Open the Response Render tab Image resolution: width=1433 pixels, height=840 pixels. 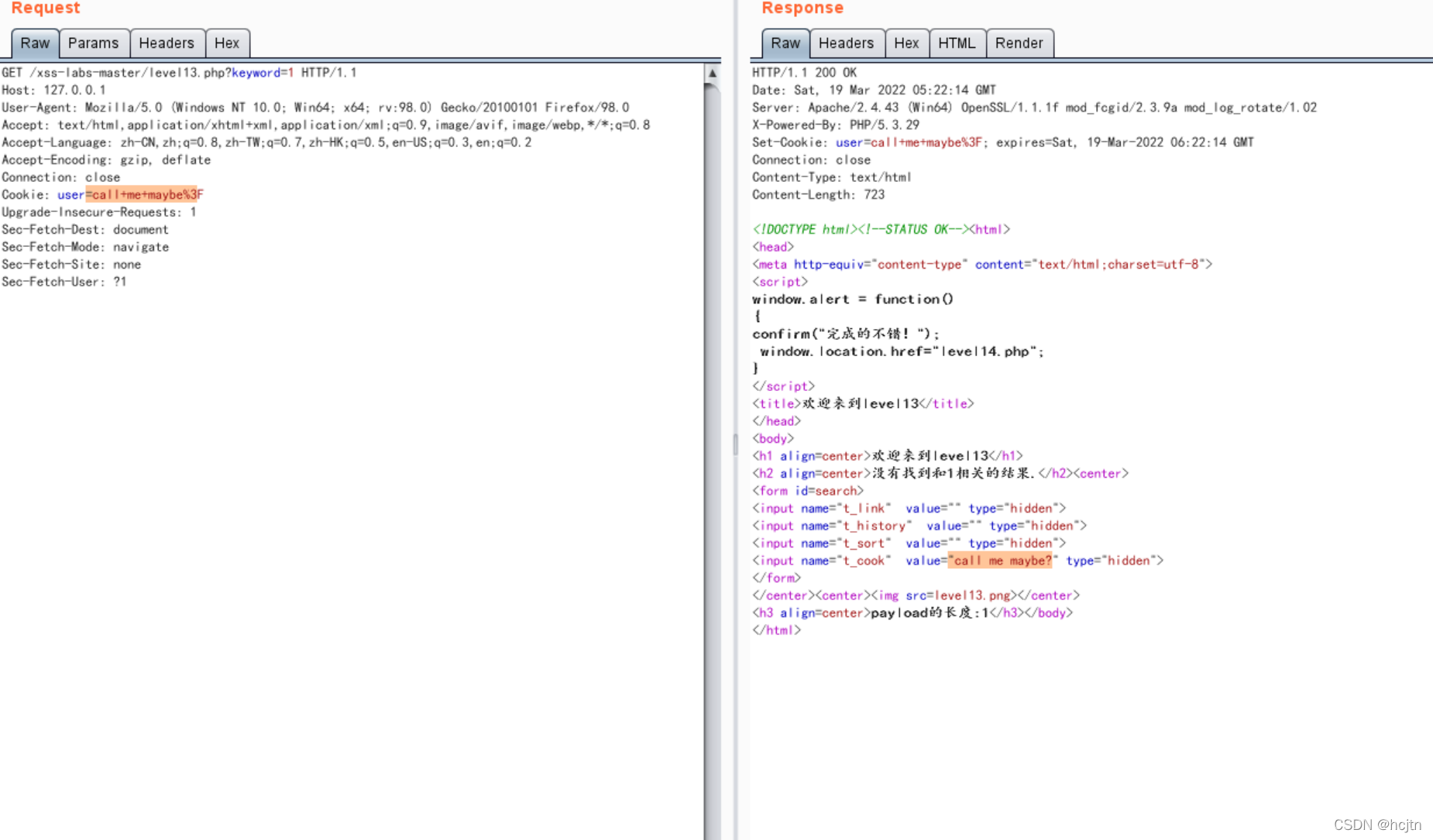pos(1019,43)
